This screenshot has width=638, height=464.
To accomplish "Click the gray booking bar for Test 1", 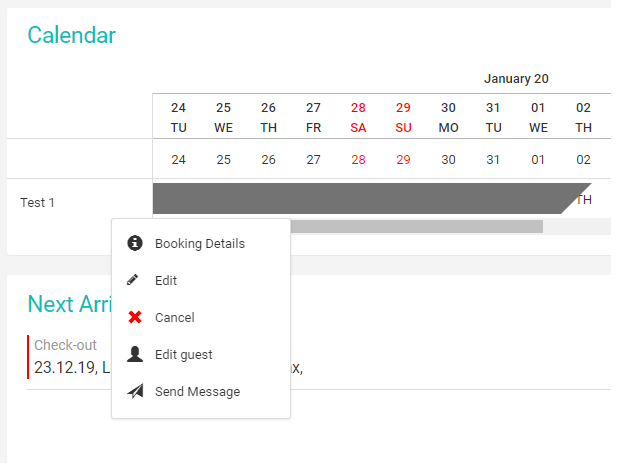I will (x=366, y=198).
